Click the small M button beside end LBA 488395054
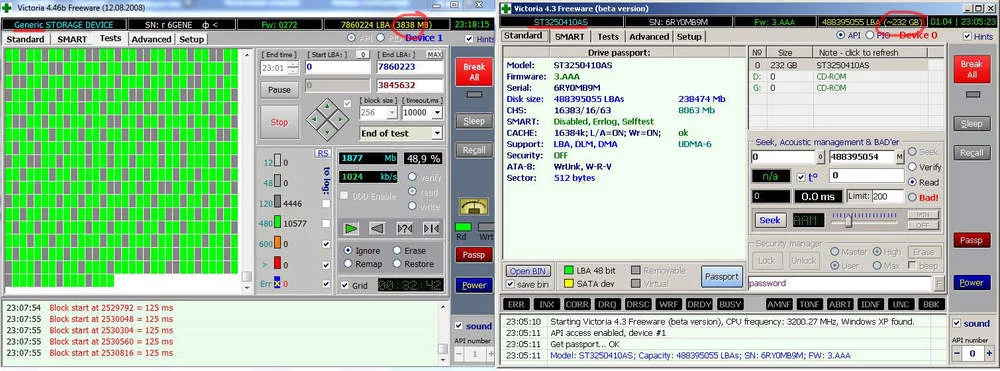The height and width of the screenshot is (371, 1000). coord(899,157)
